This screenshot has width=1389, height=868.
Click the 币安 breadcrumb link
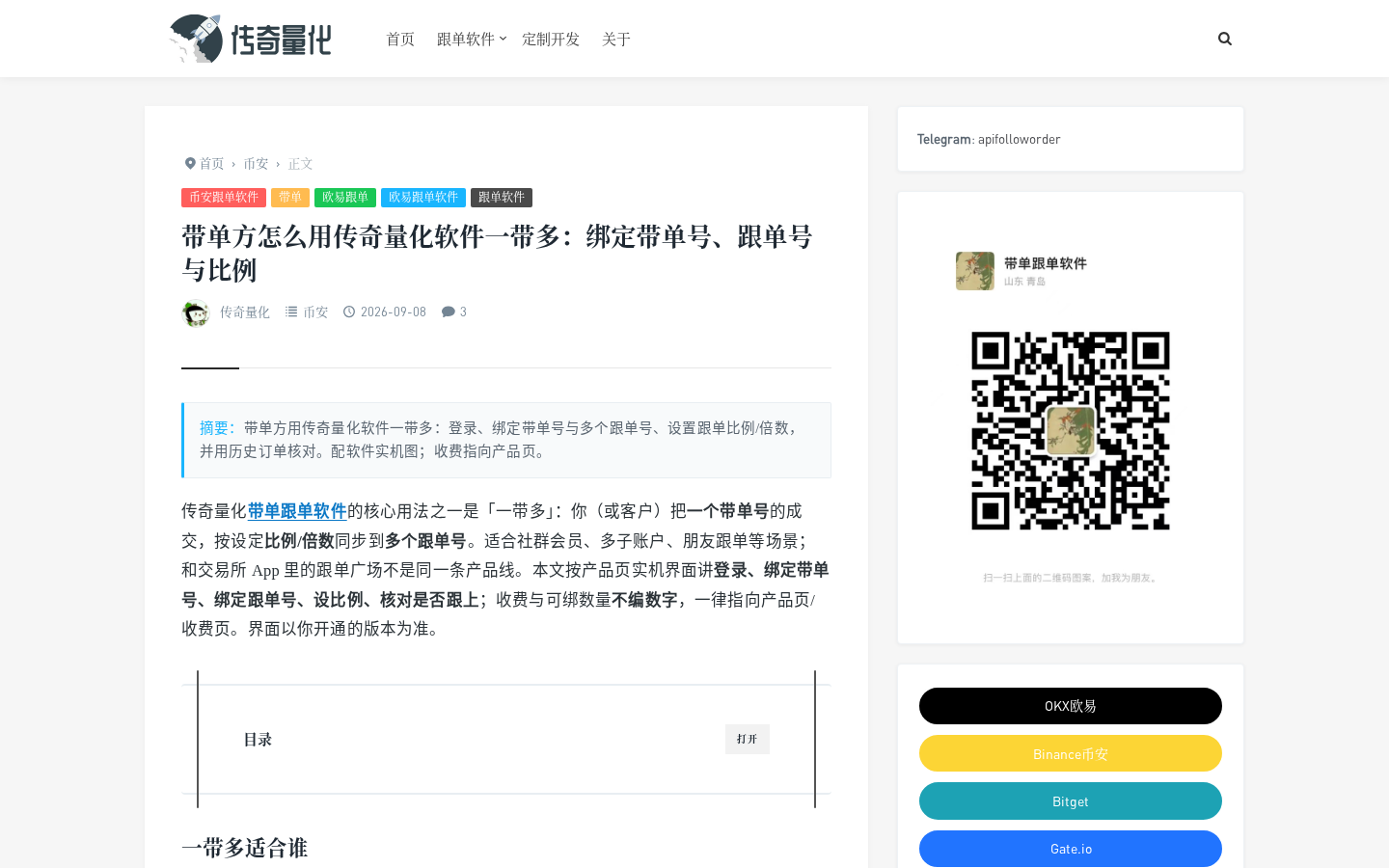(256, 164)
